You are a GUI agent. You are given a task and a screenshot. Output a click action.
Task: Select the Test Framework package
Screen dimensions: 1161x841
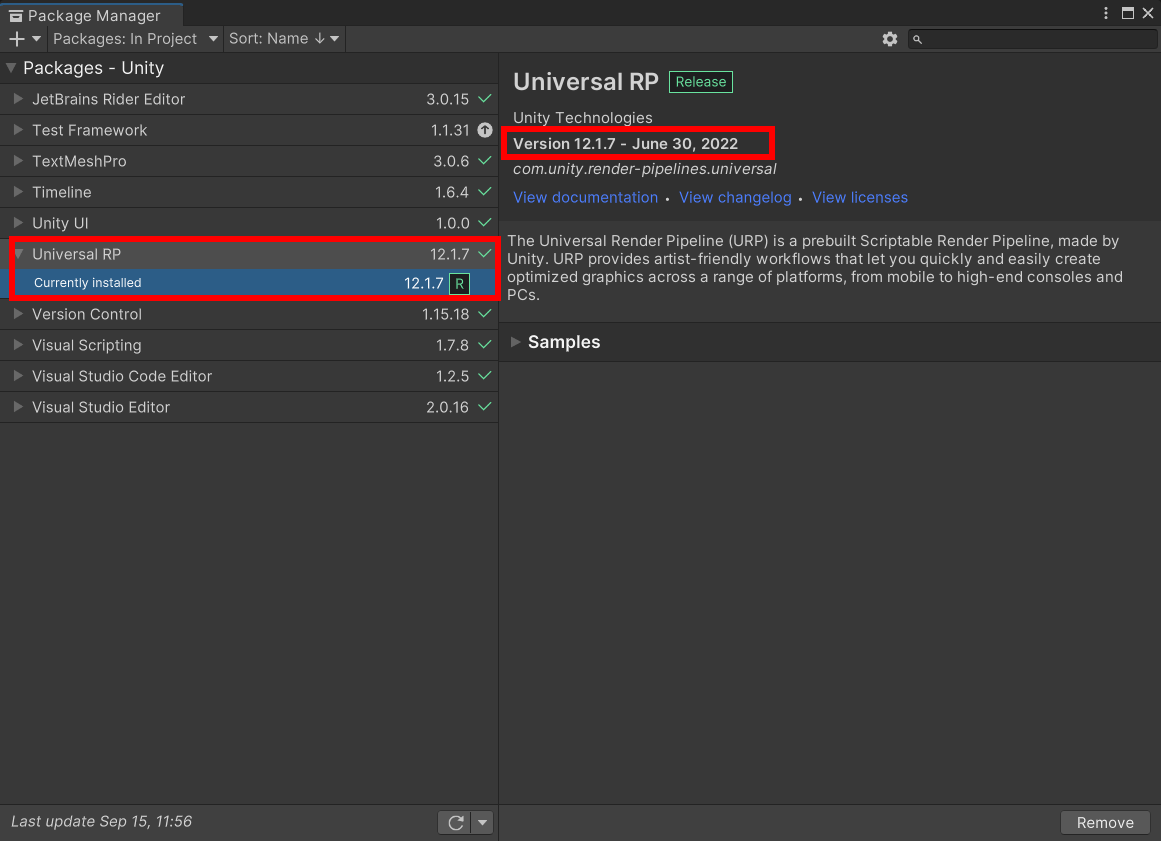[249, 130]
